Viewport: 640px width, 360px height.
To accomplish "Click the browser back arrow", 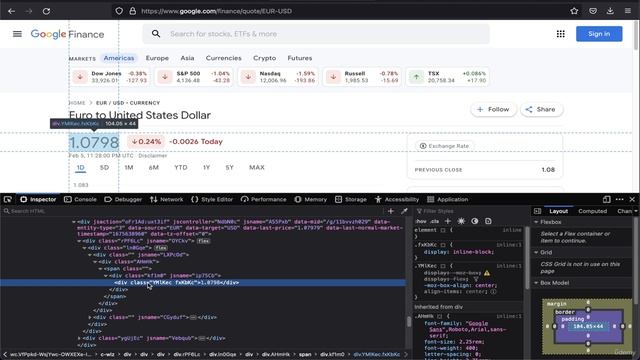I will point(11,11).
